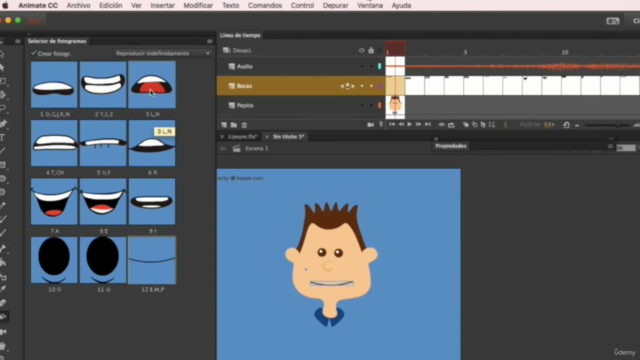The width and height of the screenshot is (640, 360).
Task: Click the edit multiple frames icon
Action: point(483,125)
